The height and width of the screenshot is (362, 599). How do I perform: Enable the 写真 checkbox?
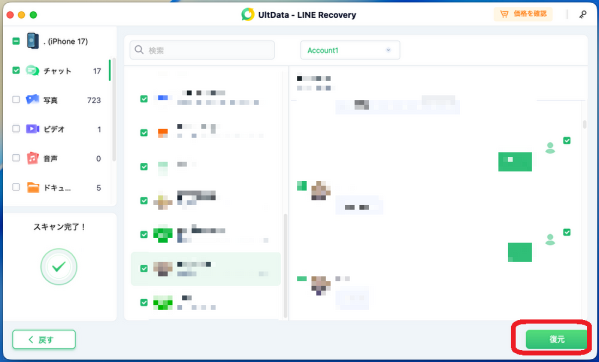[x=16, y=100]
